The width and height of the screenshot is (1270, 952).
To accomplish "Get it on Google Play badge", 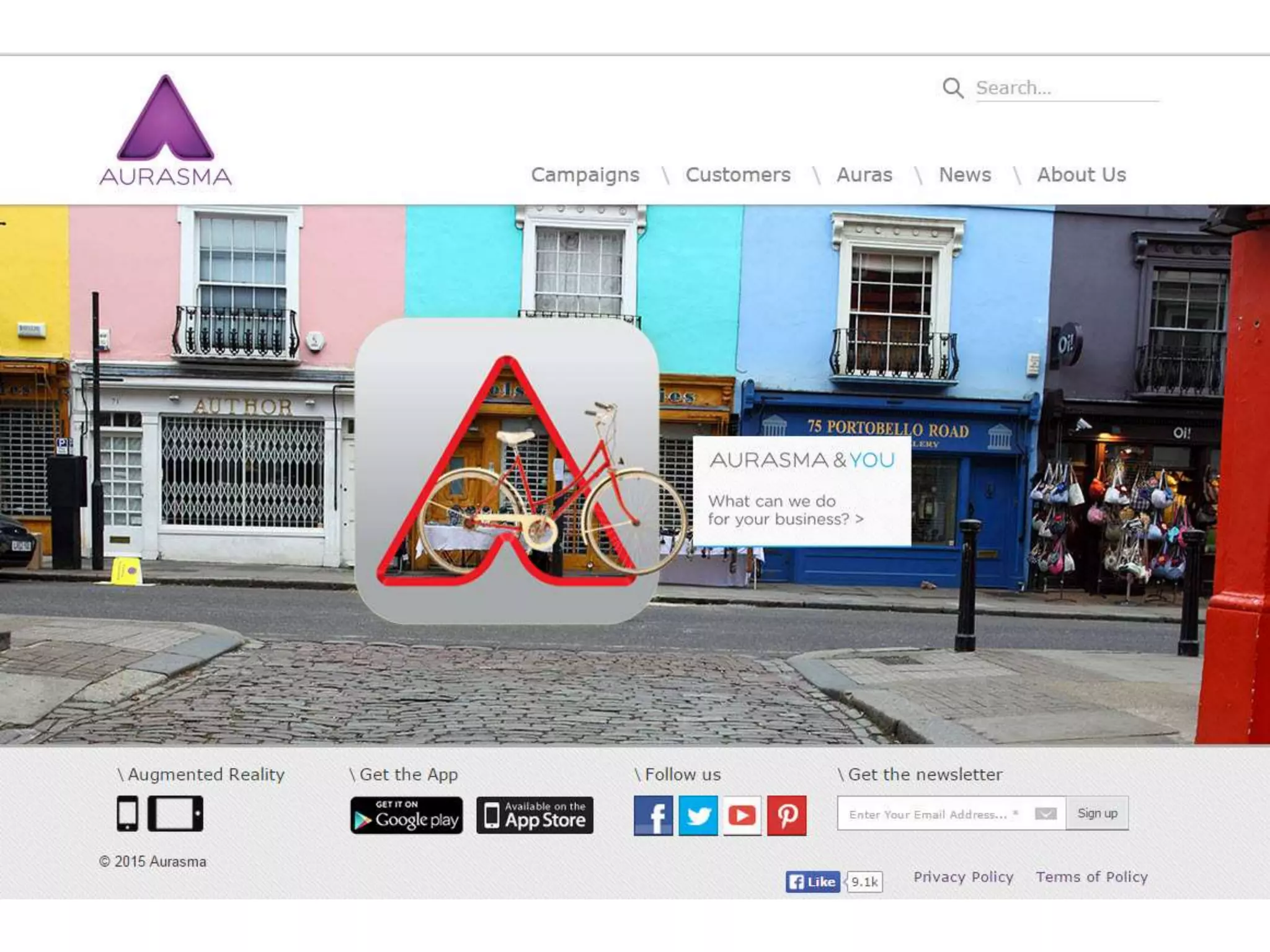I will [x=406, y=816].
